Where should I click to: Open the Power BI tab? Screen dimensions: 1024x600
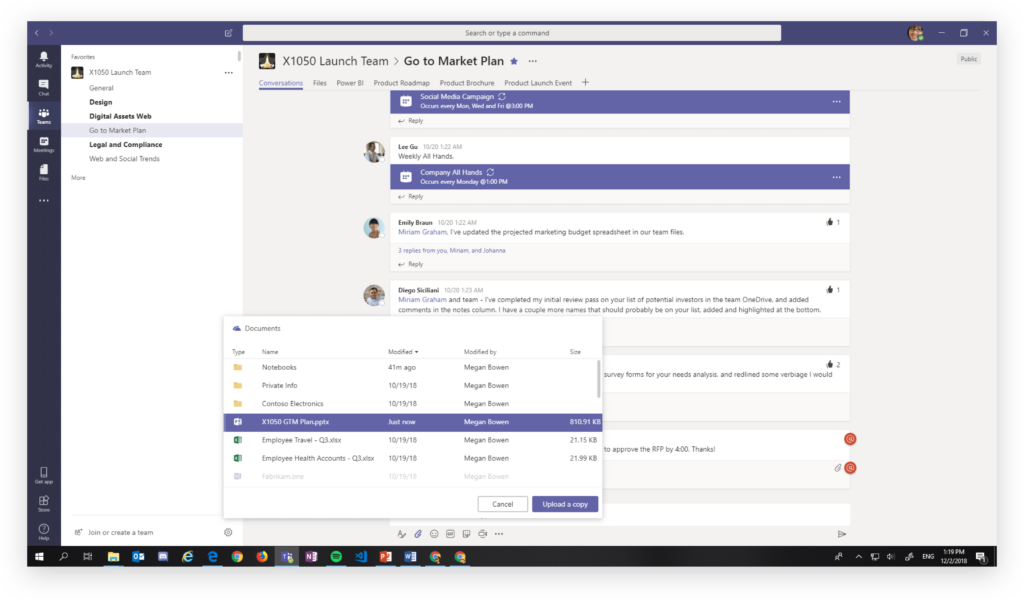(350, 83)
